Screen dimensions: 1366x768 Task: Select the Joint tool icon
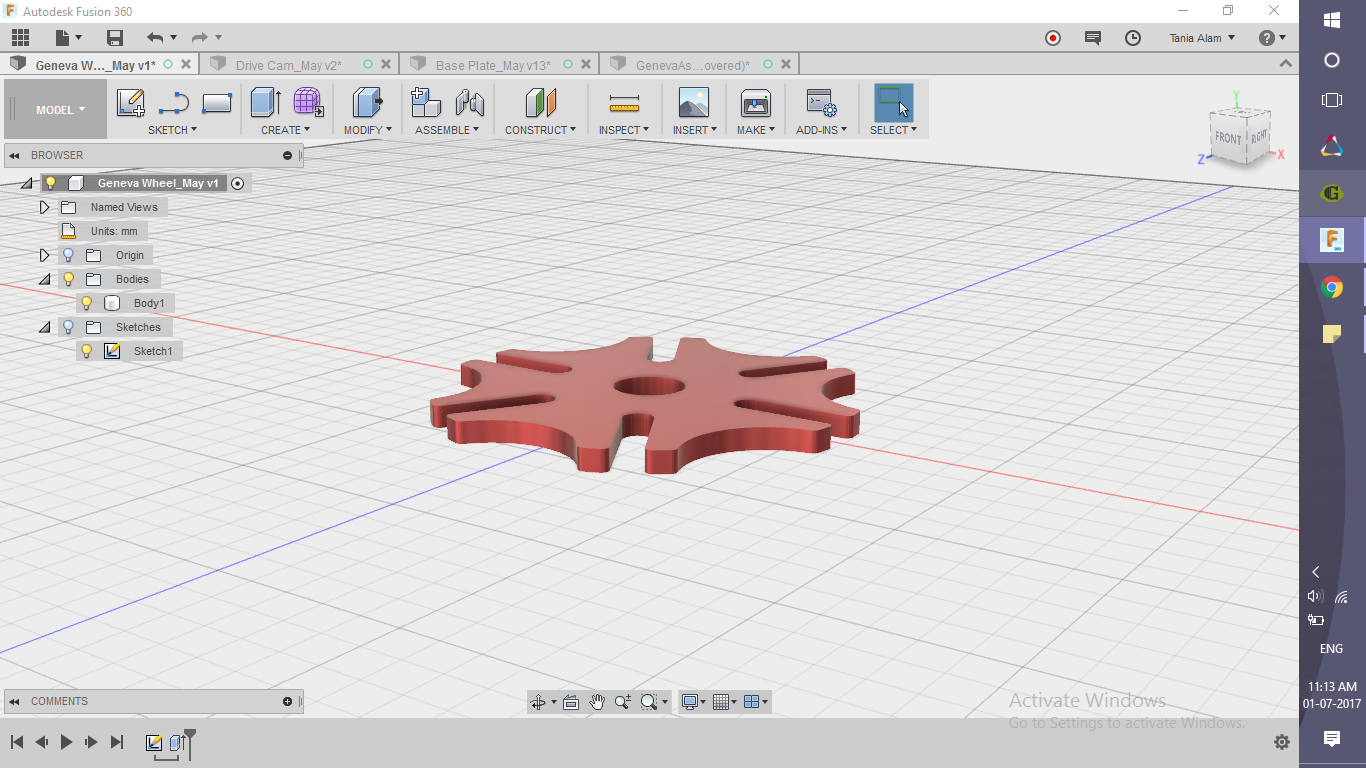click(470, 102)
